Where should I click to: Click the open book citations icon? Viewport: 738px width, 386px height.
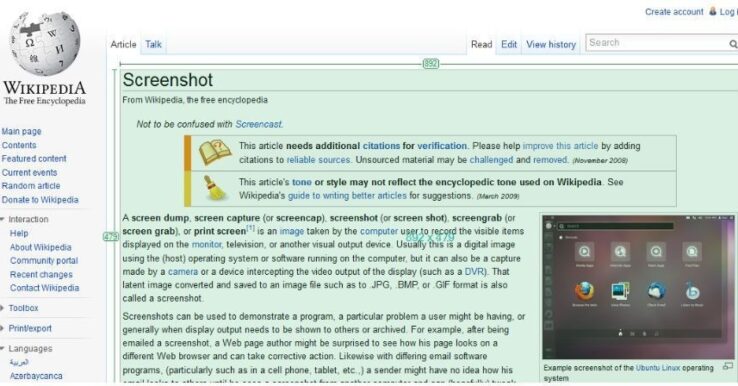point(215,152)
